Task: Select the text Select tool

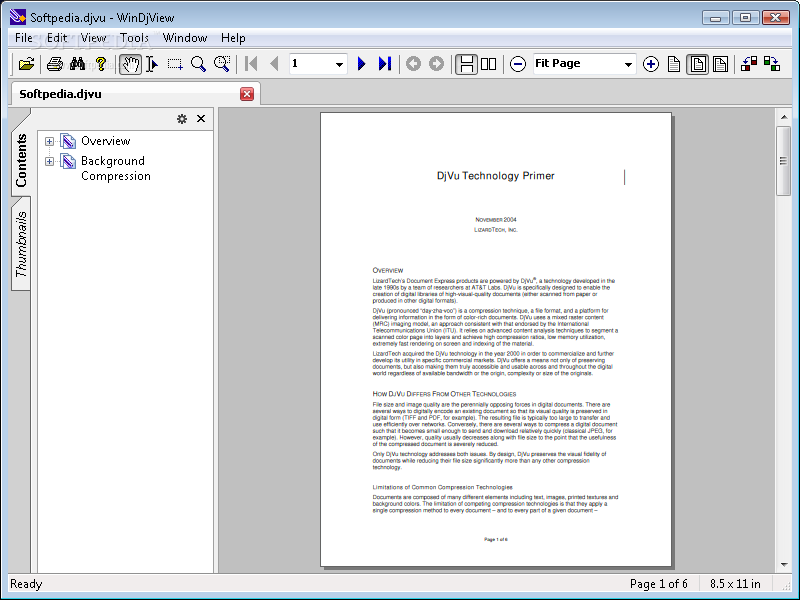Action: point(152,64)
